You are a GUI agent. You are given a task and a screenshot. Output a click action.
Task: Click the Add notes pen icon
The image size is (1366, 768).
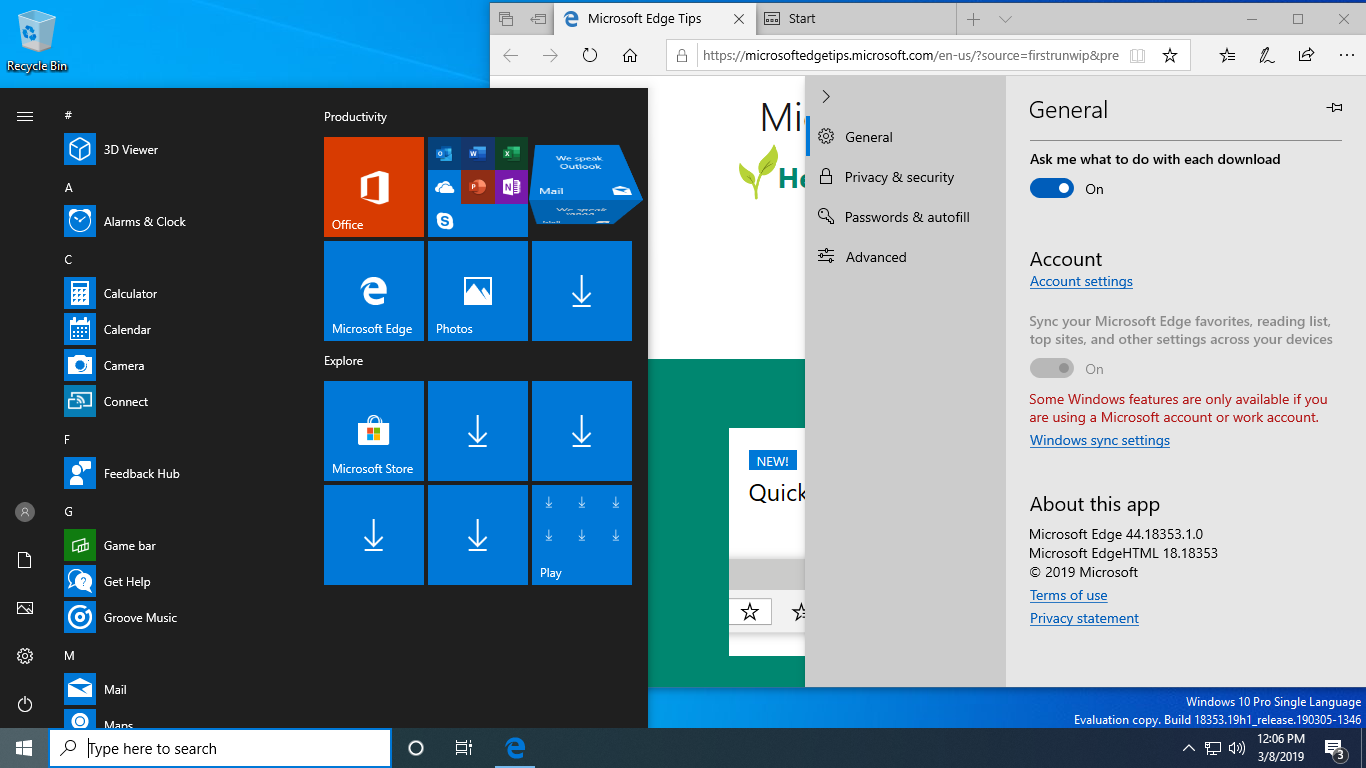(1267, 56)
